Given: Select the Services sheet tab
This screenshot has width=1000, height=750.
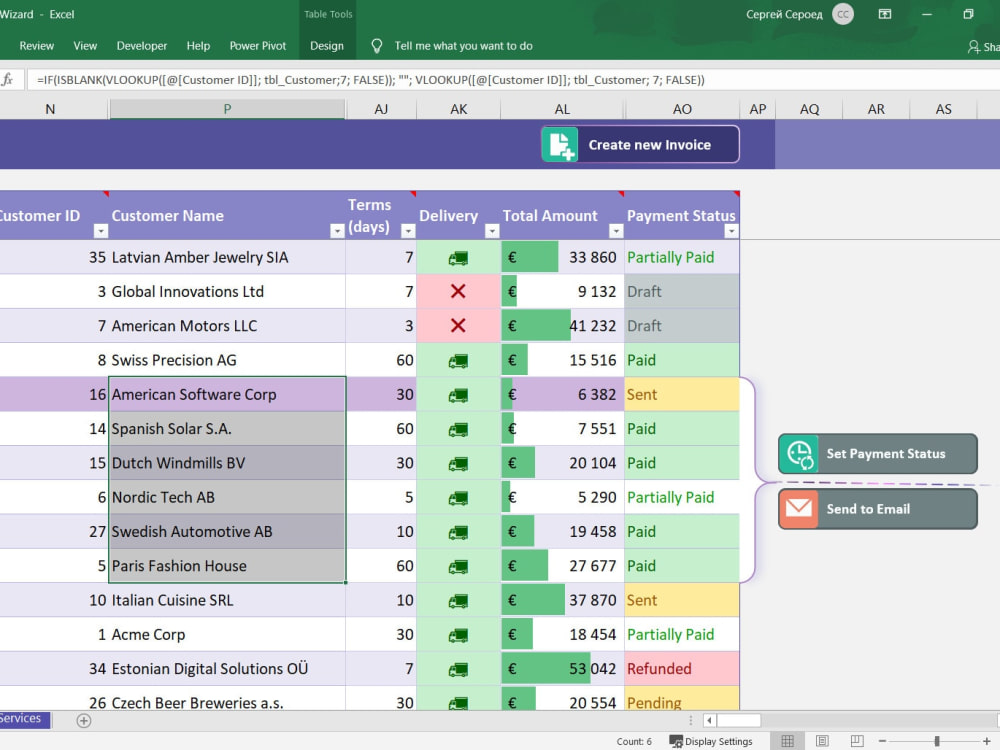Looking at the screenshot, I should tap(23, 719).
